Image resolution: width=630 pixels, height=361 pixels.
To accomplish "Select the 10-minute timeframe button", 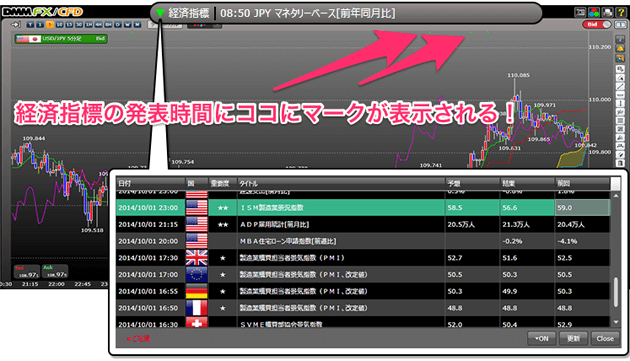I will pos(59,25).
